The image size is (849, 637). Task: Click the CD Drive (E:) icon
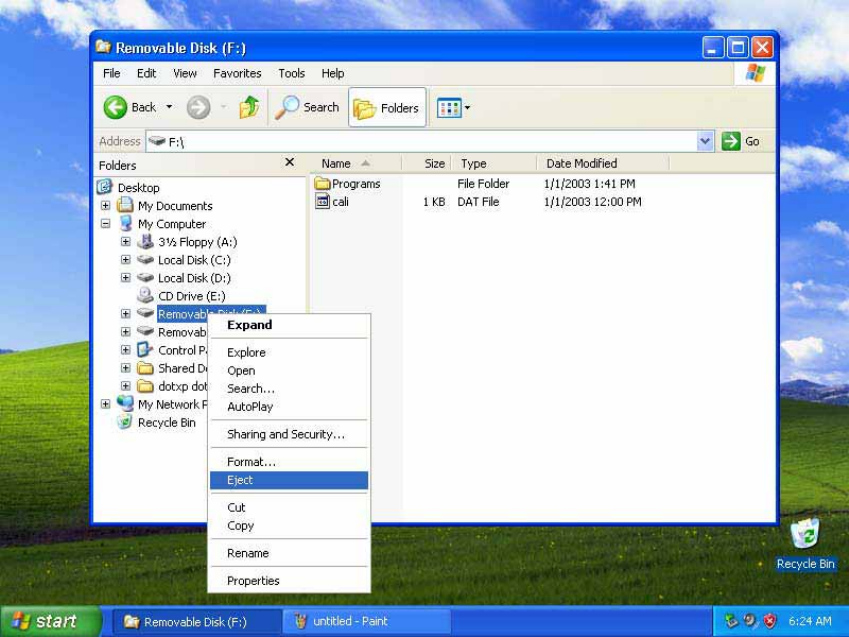[145, 295]
